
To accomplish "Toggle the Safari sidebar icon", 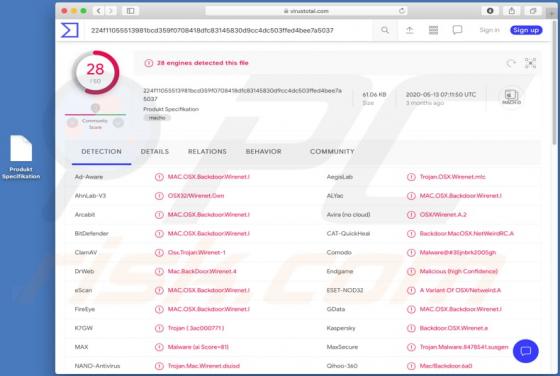I will 130,11.
